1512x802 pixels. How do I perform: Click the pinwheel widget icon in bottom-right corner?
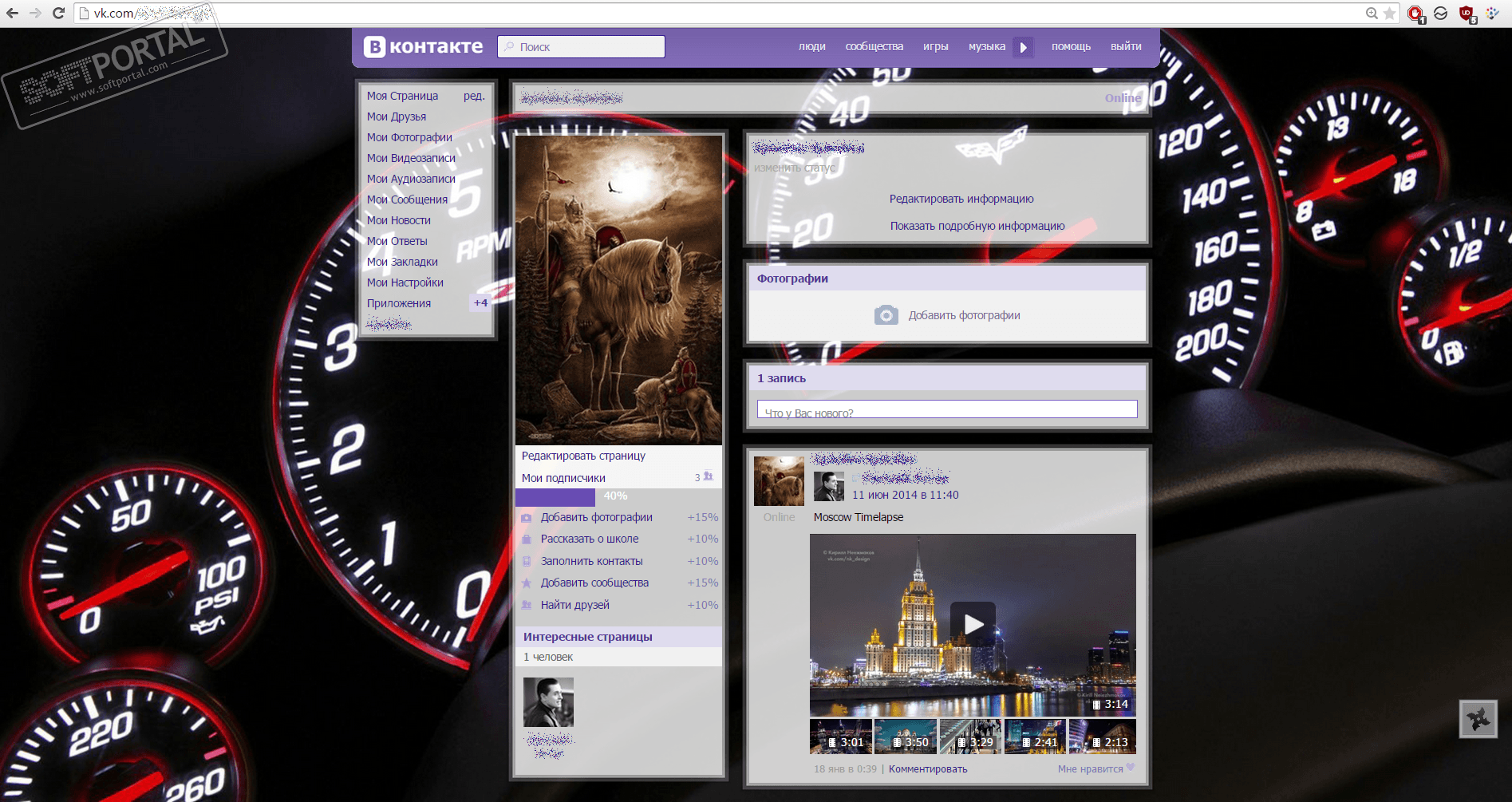tap(1478, 719)
